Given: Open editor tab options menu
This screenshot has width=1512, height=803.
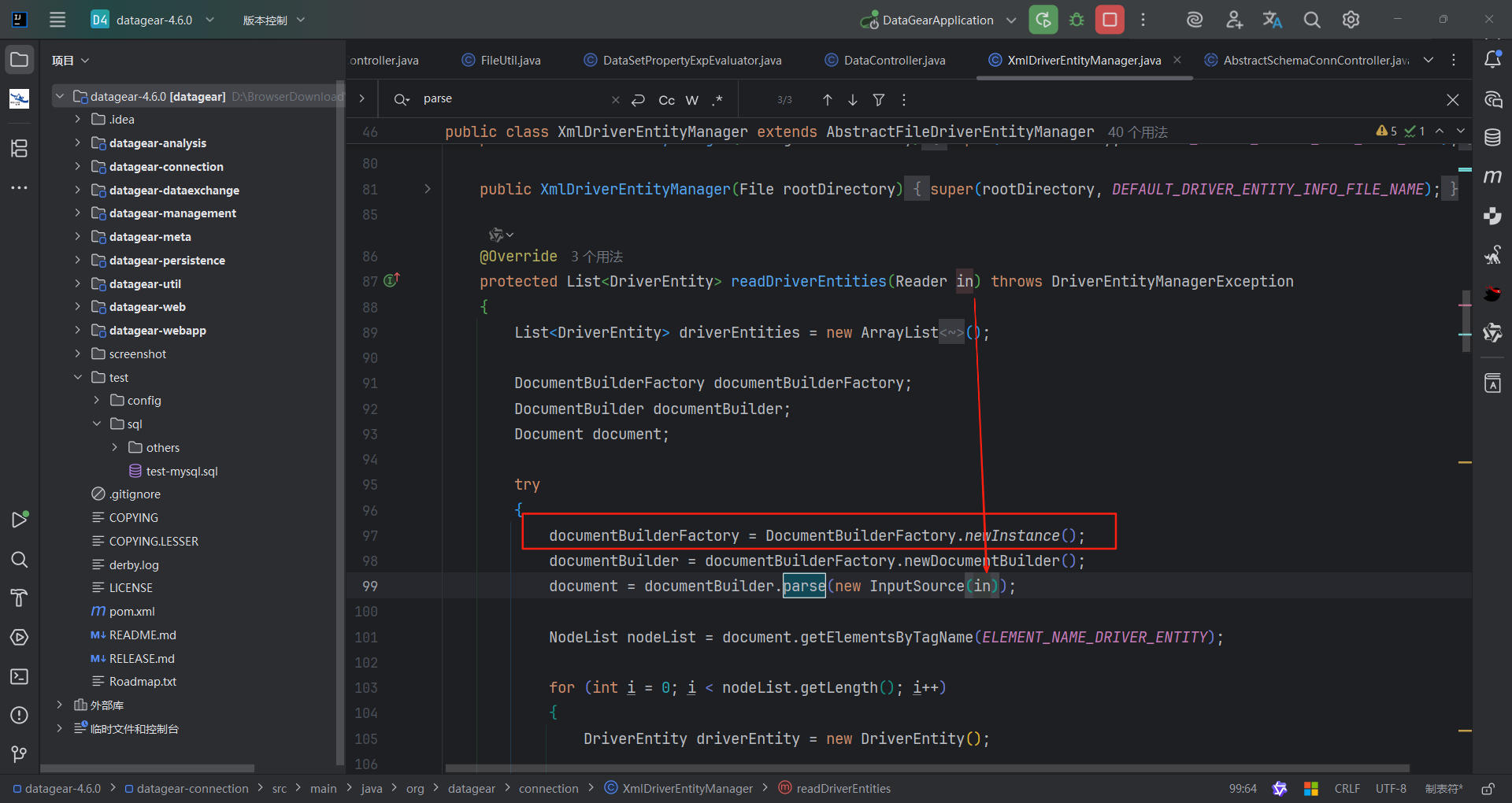Looking at the screenshot, I should tap(1454, 60).
